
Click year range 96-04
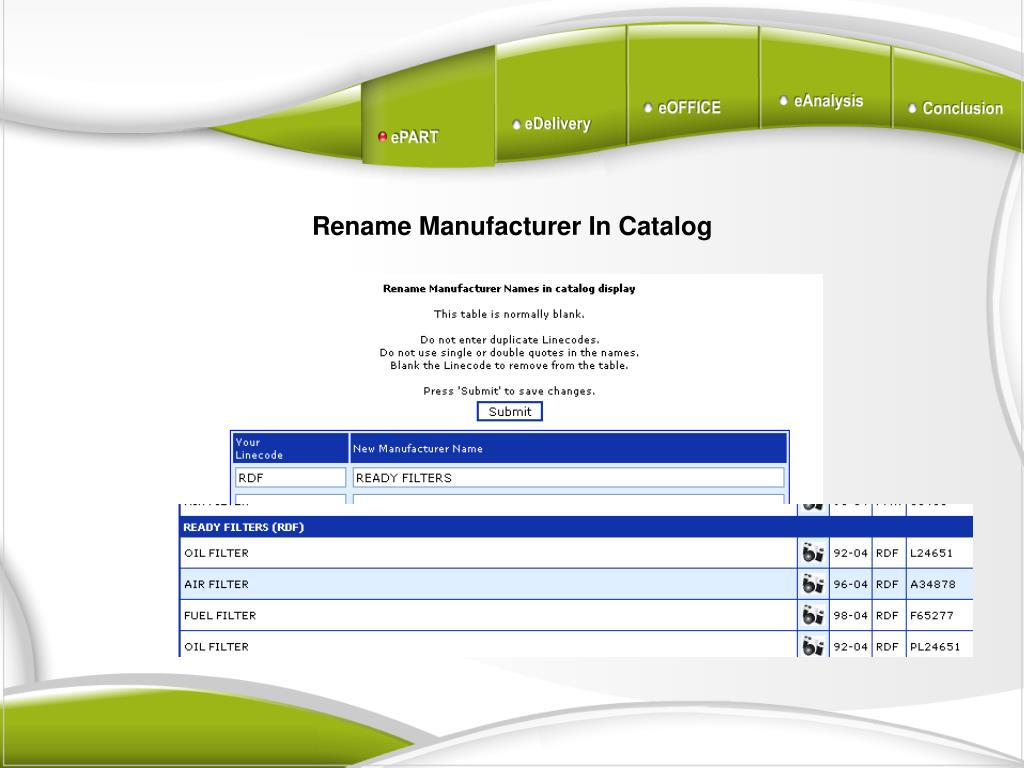[850, 584]
